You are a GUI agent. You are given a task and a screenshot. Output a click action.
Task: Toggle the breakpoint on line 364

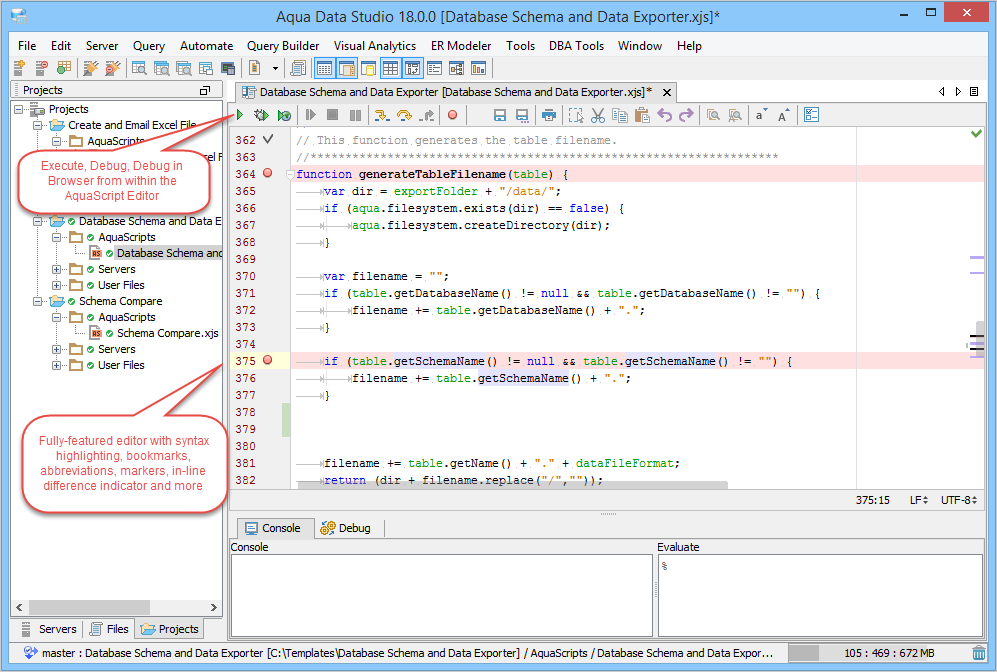coord(267,174)
